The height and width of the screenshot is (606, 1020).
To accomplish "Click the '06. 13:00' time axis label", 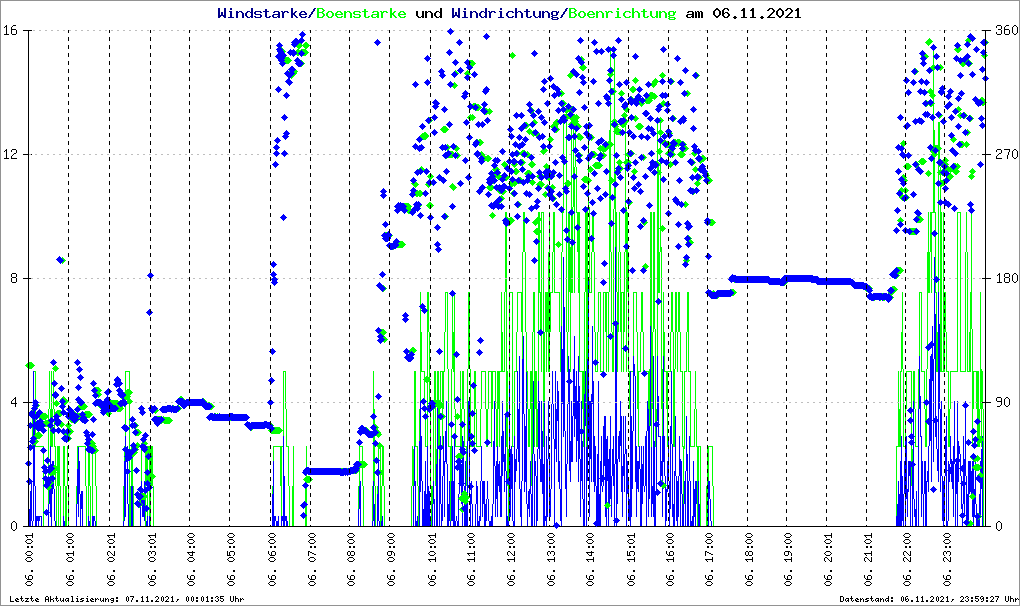I will (550, 559).
